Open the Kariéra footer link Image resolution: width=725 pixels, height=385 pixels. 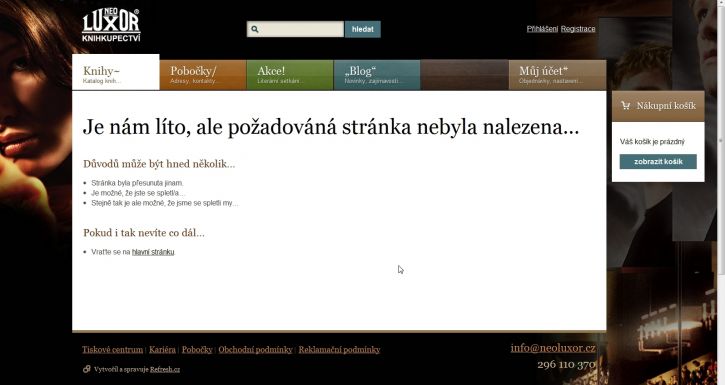pos(162,349)
